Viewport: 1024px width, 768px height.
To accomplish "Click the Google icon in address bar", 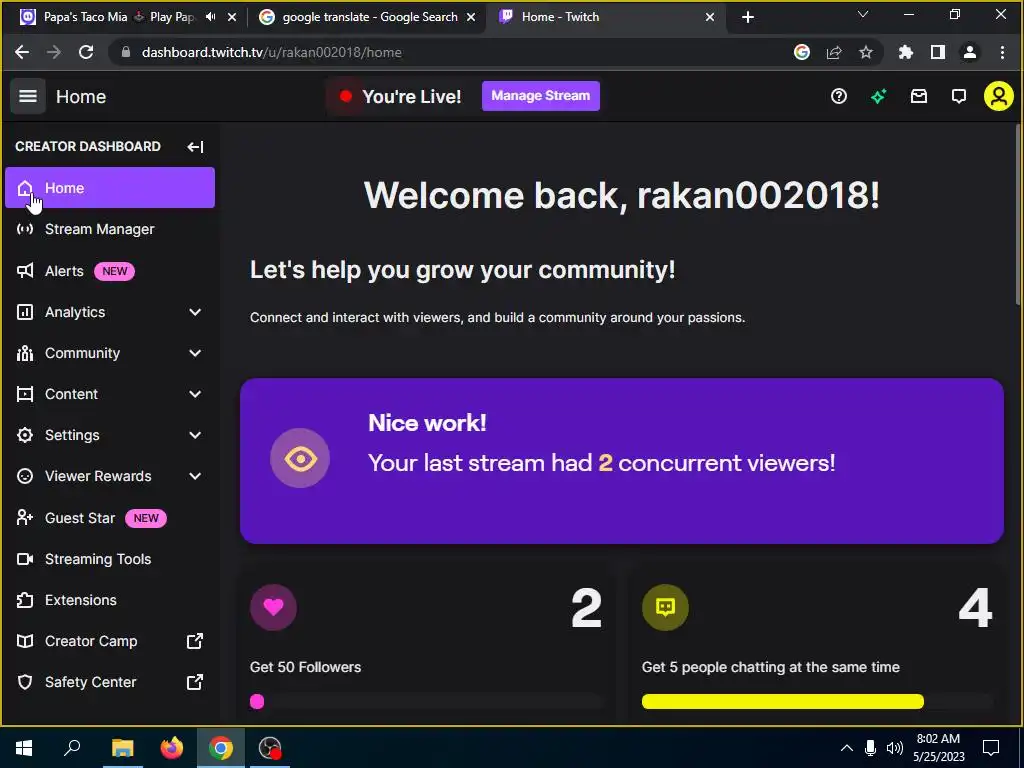I will coord(802,52).
